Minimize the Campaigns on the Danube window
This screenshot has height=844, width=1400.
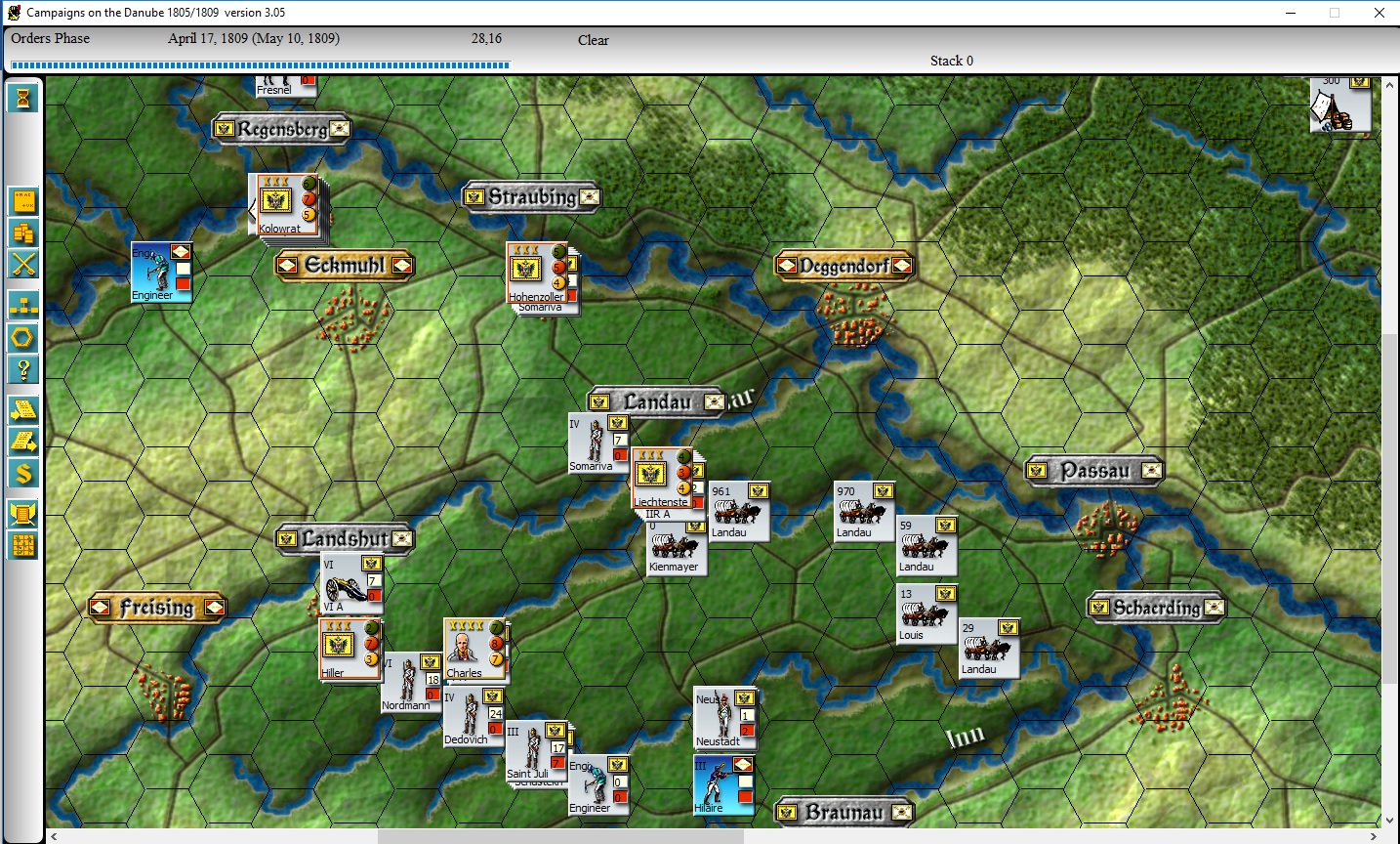(x=1291, y=13)
